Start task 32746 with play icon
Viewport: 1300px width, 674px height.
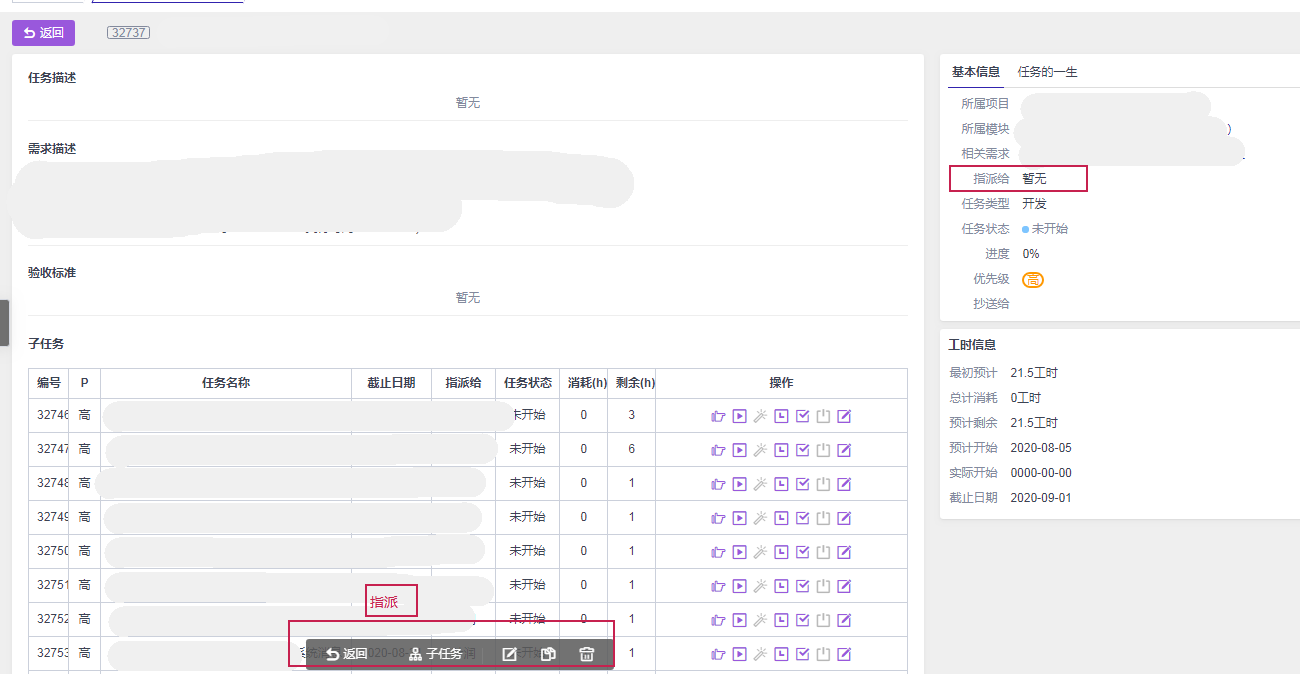739,416
